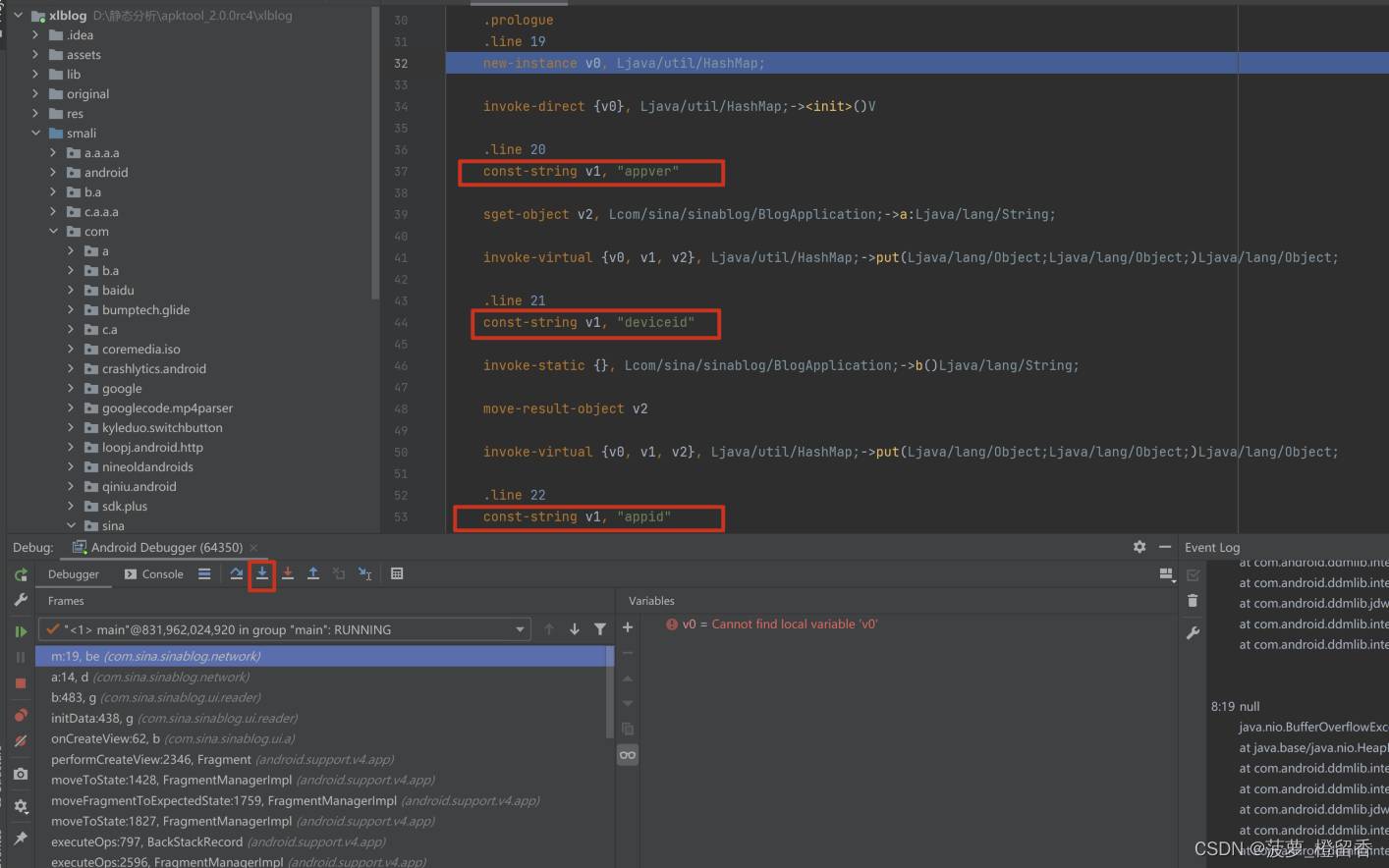
Task: Open View Breakpoints red circles icon
Action: [21, 715]
